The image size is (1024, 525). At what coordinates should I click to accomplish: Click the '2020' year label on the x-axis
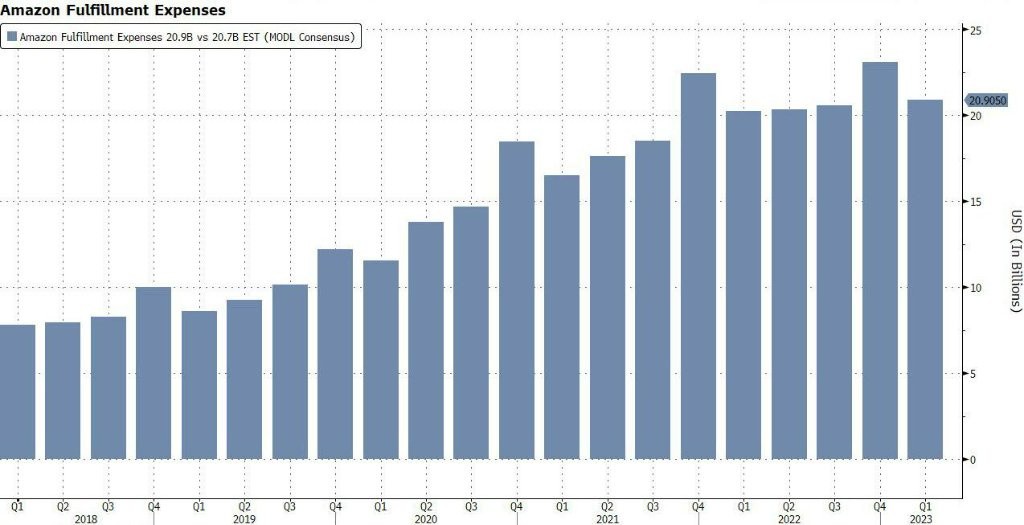(x=426, y=519)
